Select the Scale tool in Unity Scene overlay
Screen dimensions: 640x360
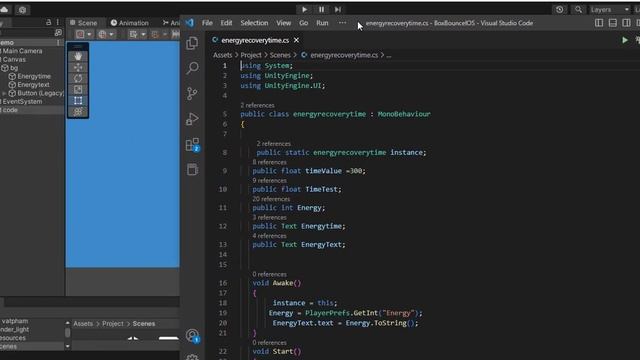point(78,89)
